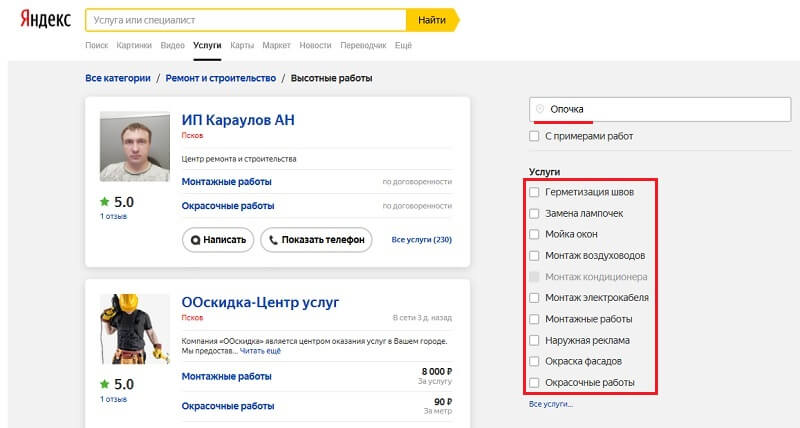Focus the Услуга или специалист search box
This screenshot has height=428, width=800.
coord(246,20)
